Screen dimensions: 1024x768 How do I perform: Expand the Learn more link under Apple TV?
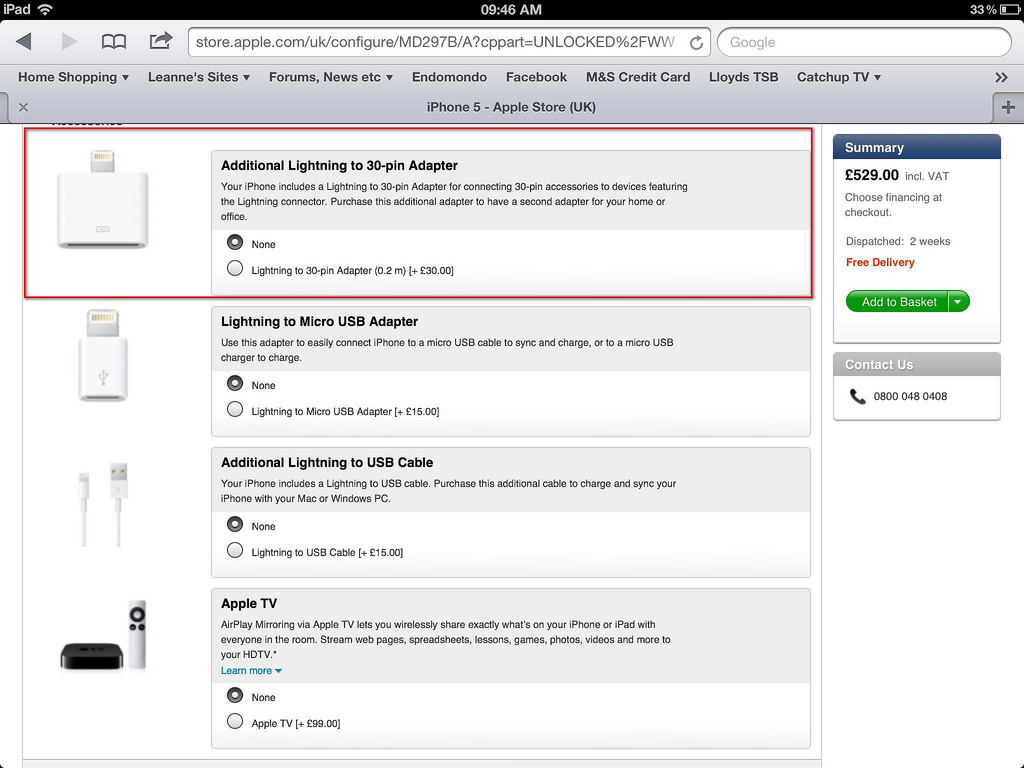pos(251,671)
